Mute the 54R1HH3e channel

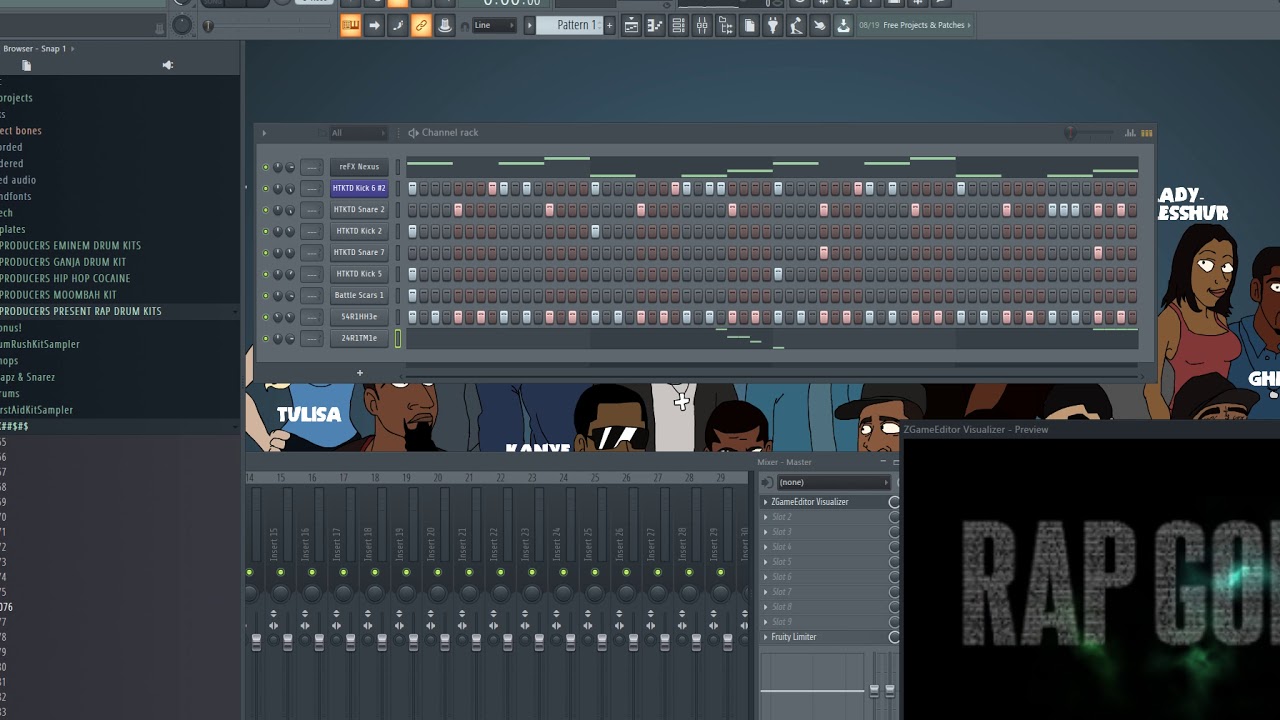point(265,317)
